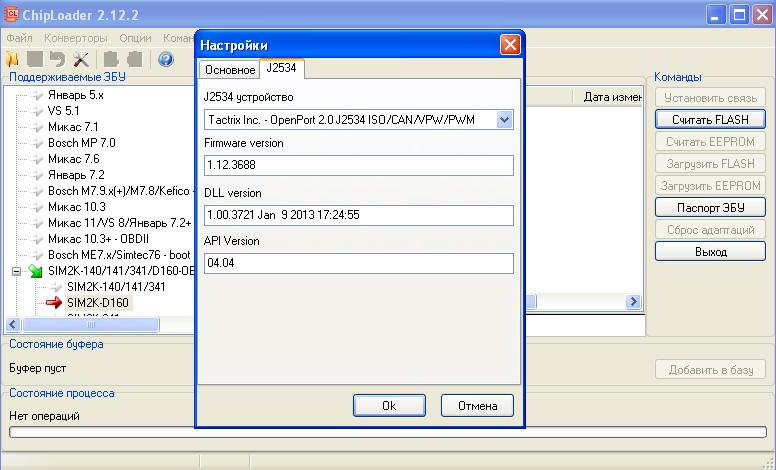
Task: Click the green arrow icon of SIM2K group
Action: tap(34, 271)
